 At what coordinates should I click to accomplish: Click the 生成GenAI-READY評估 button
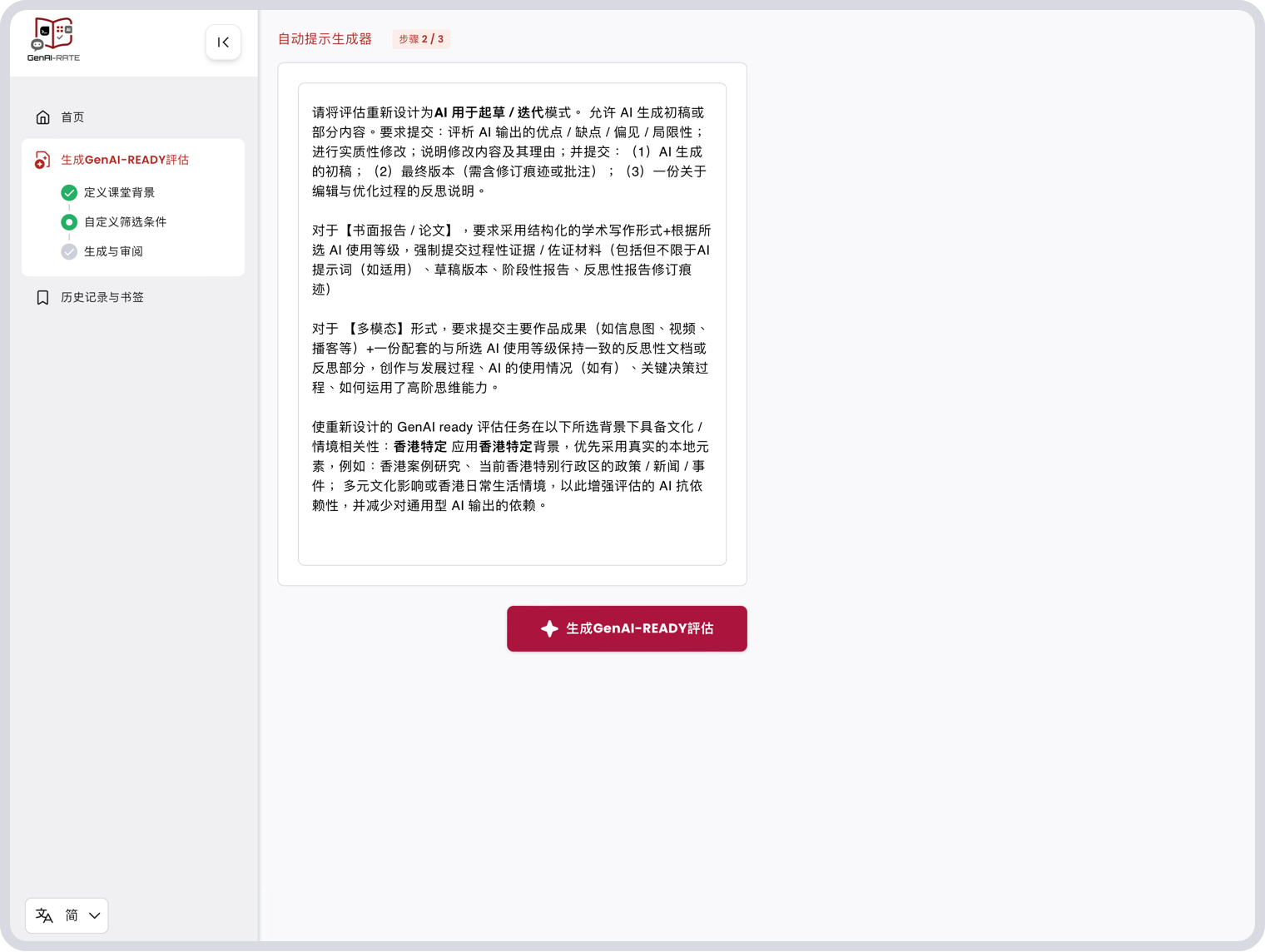coord(627,628)
